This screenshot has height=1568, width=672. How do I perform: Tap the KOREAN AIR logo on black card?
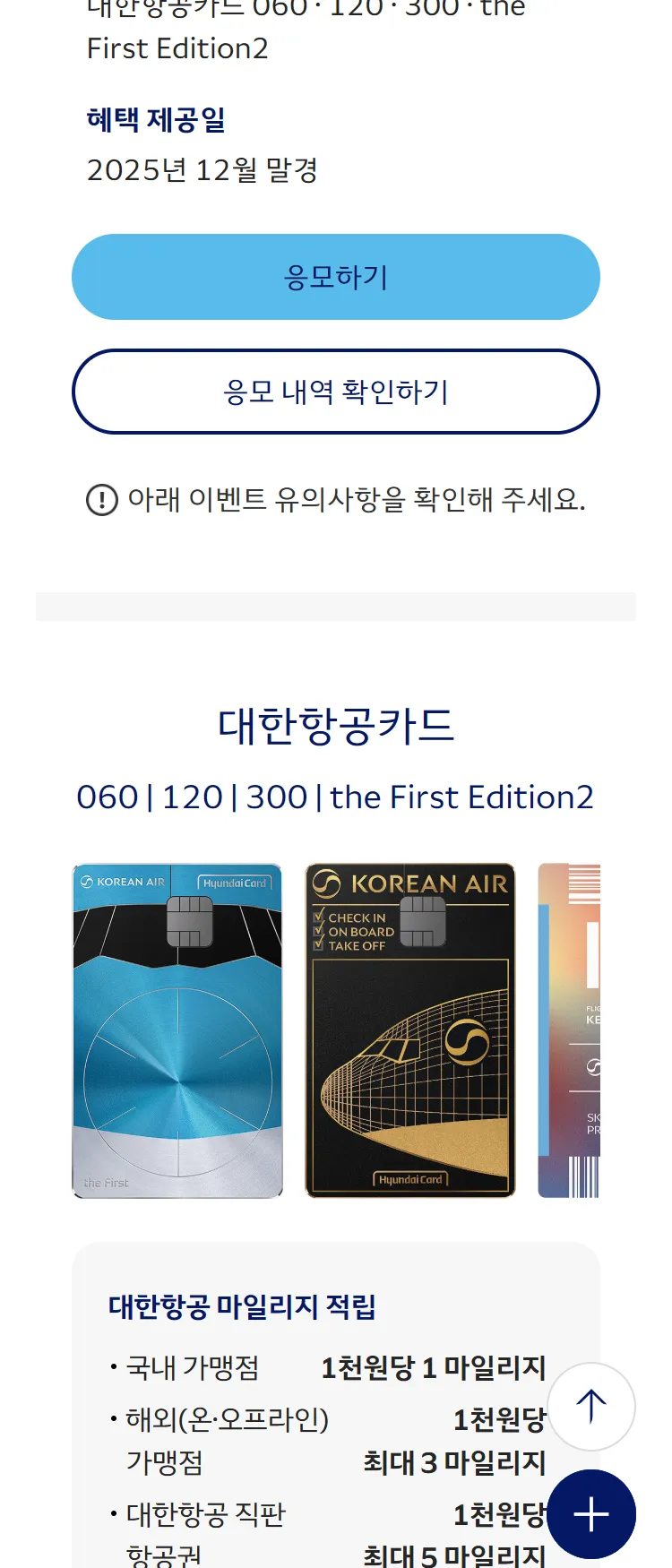click(x=410, y=884)
